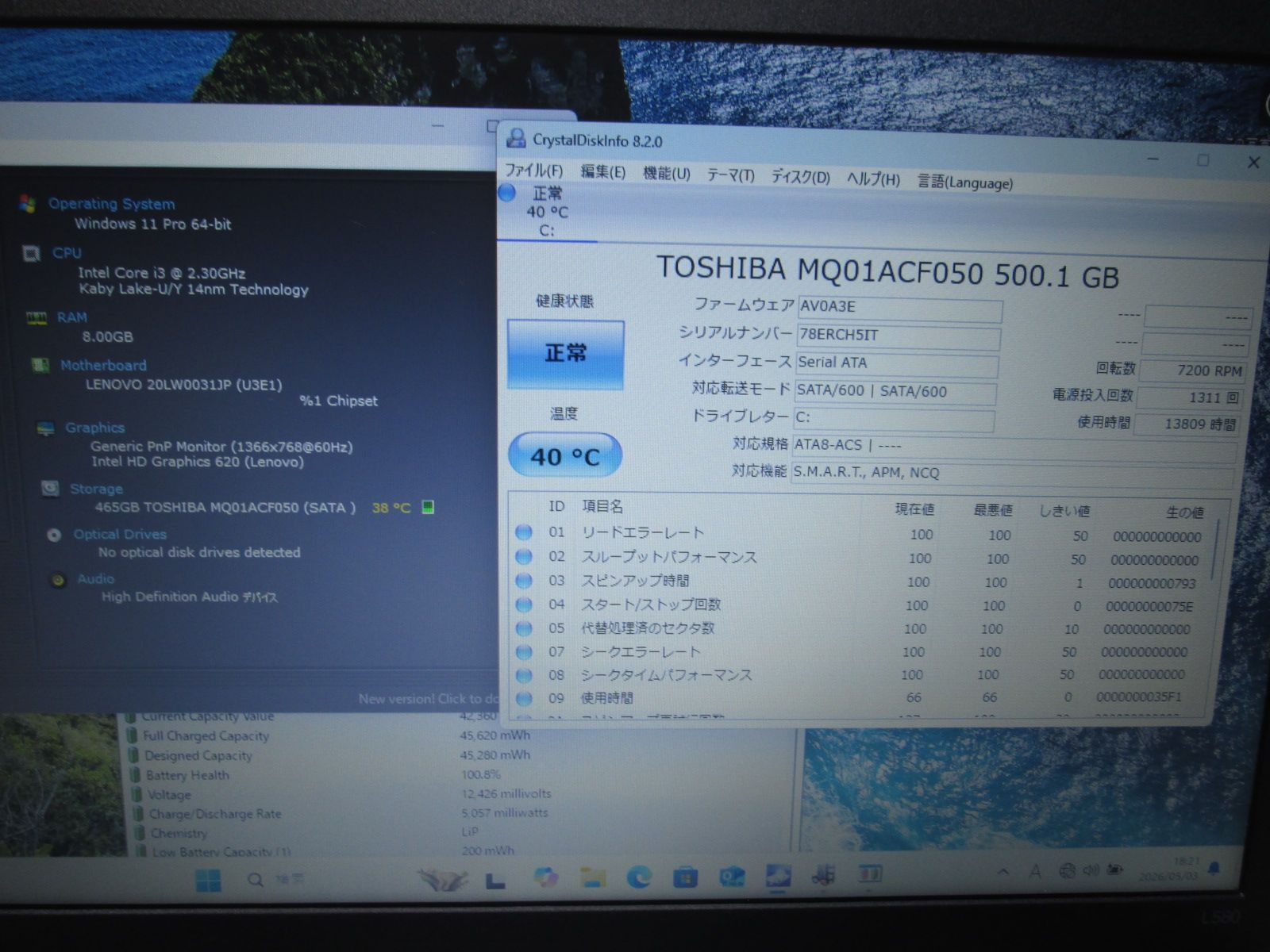Open the Windows Start button
The width and height of the screenshot is (1270, 952).
tap(208, 880)
